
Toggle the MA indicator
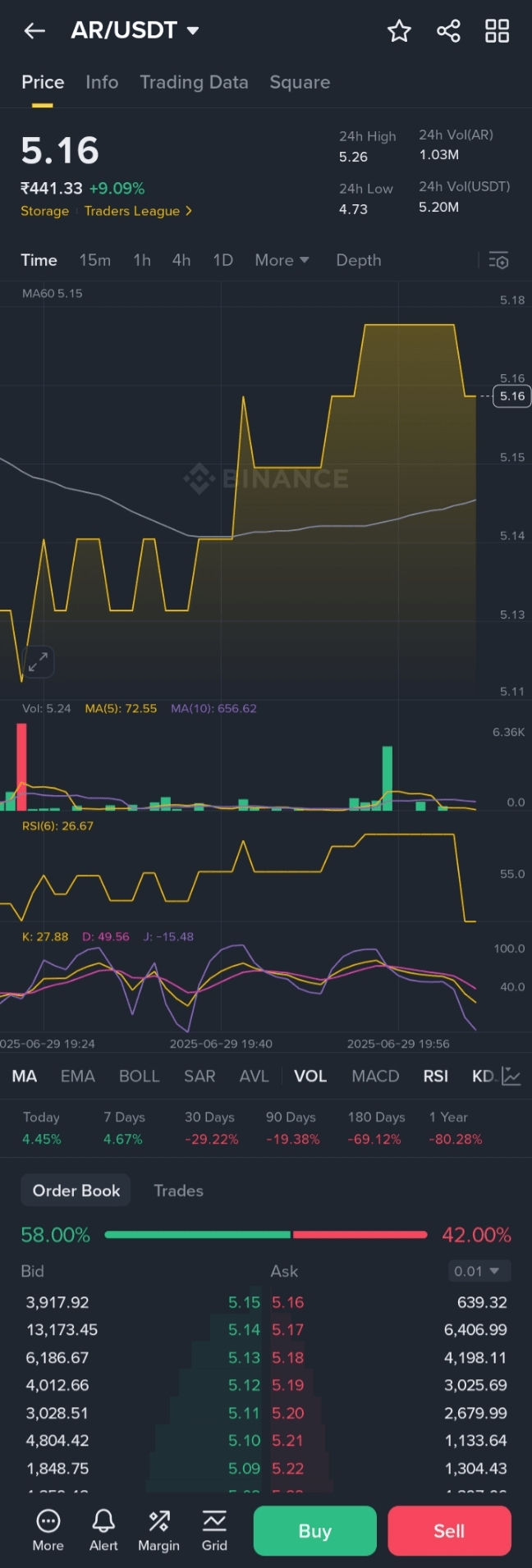pos(24,1076)
